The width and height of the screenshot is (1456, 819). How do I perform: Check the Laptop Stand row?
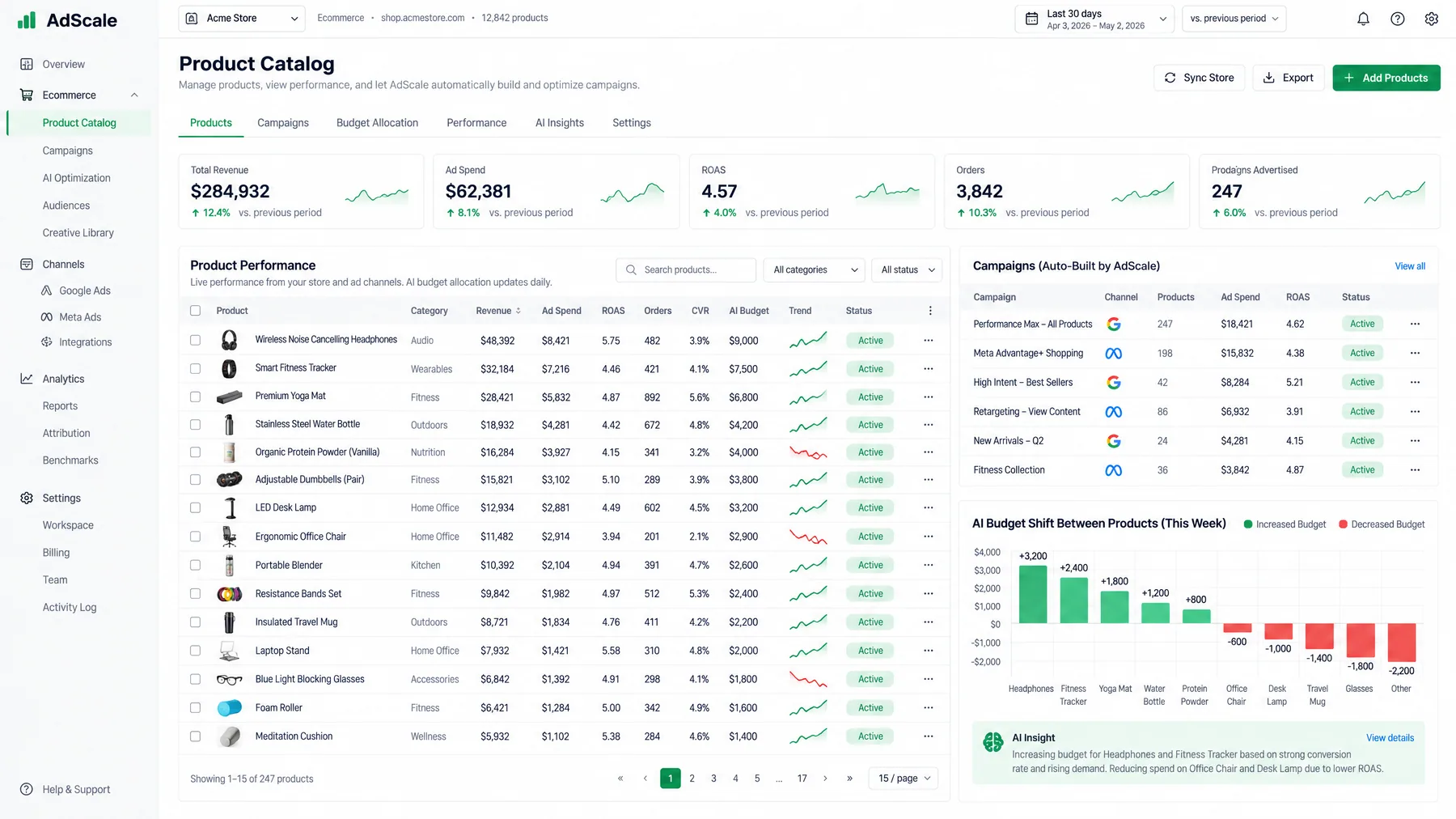click(195, 651)
